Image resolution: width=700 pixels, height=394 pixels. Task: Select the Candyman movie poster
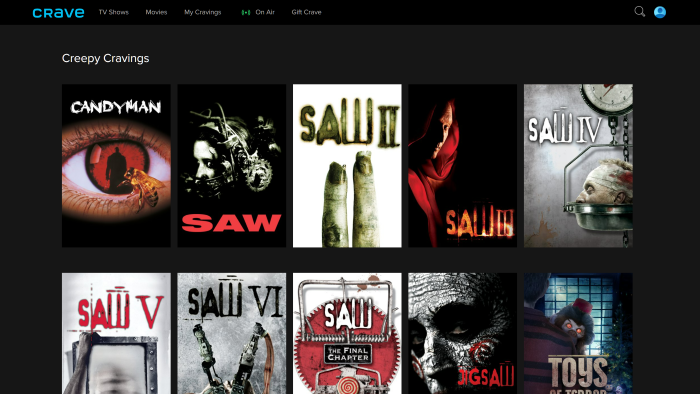116,166
